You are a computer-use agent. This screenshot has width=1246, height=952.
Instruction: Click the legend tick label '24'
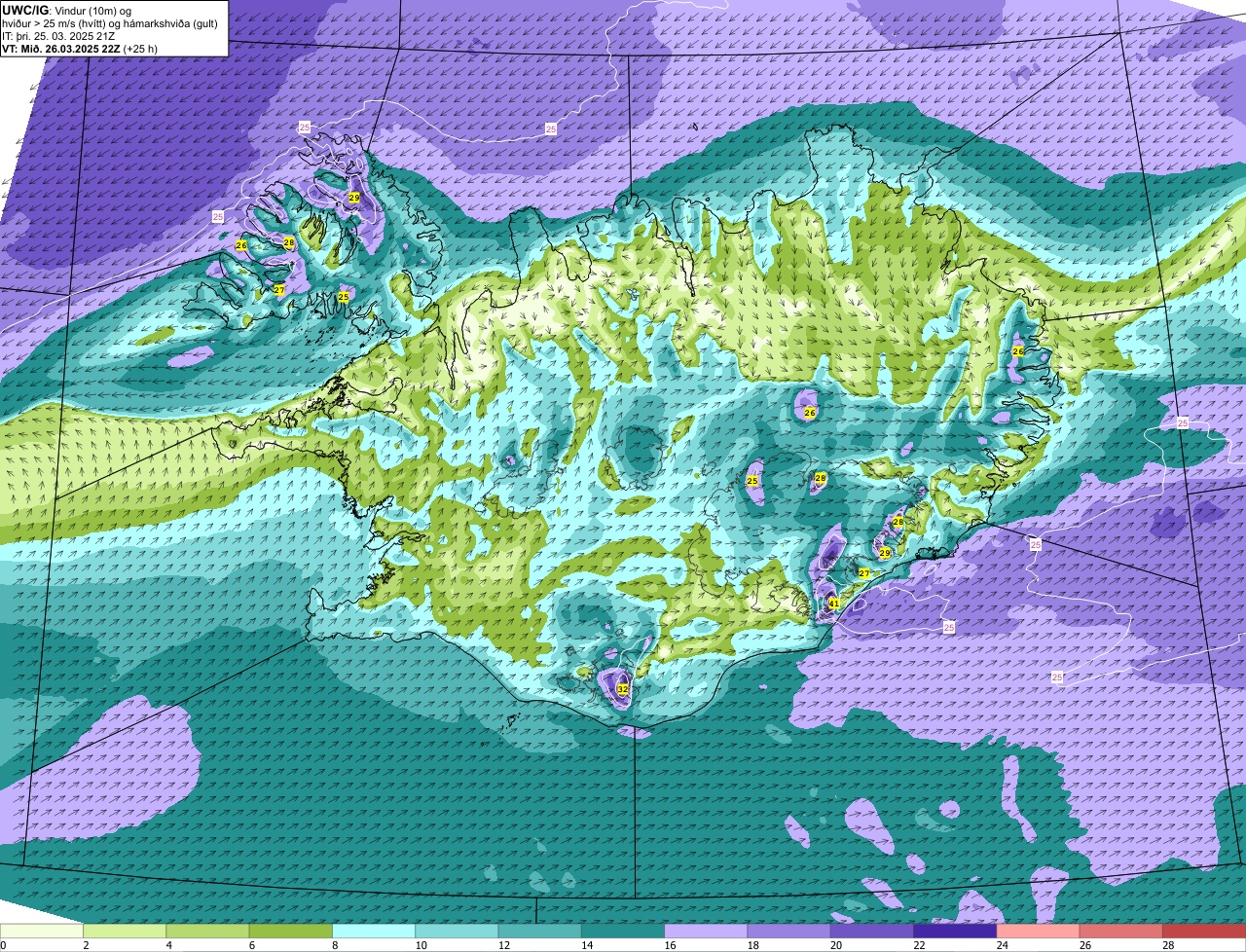tap(1001, 945)
